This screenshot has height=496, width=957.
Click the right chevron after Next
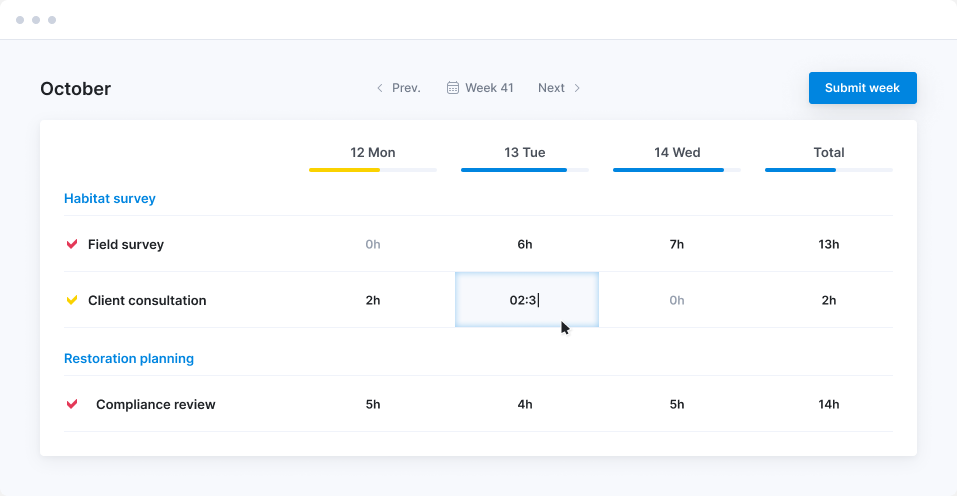(x=577, y=88)
